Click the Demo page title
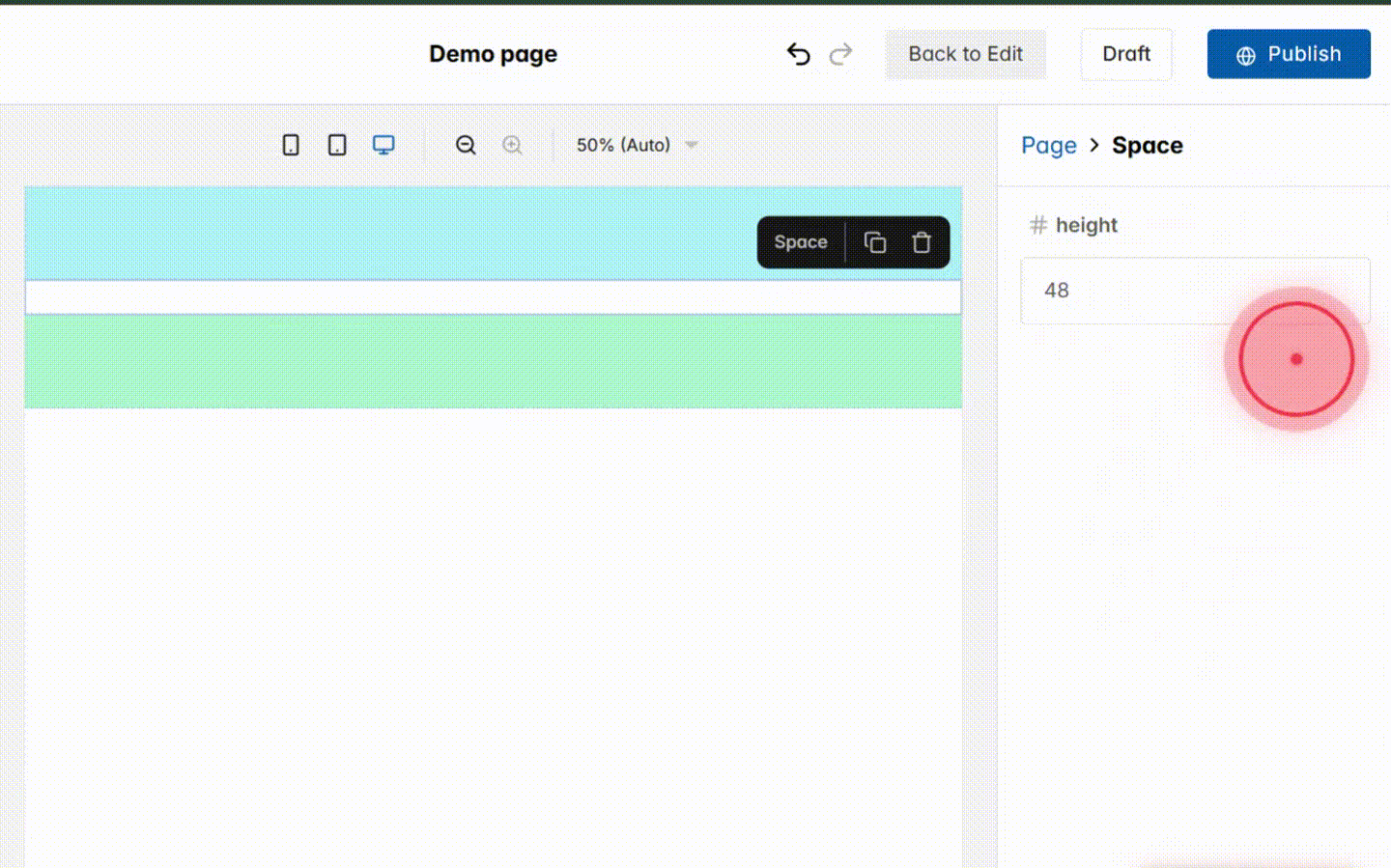The height and width of the screenshot is (868, 1391). 493,54
